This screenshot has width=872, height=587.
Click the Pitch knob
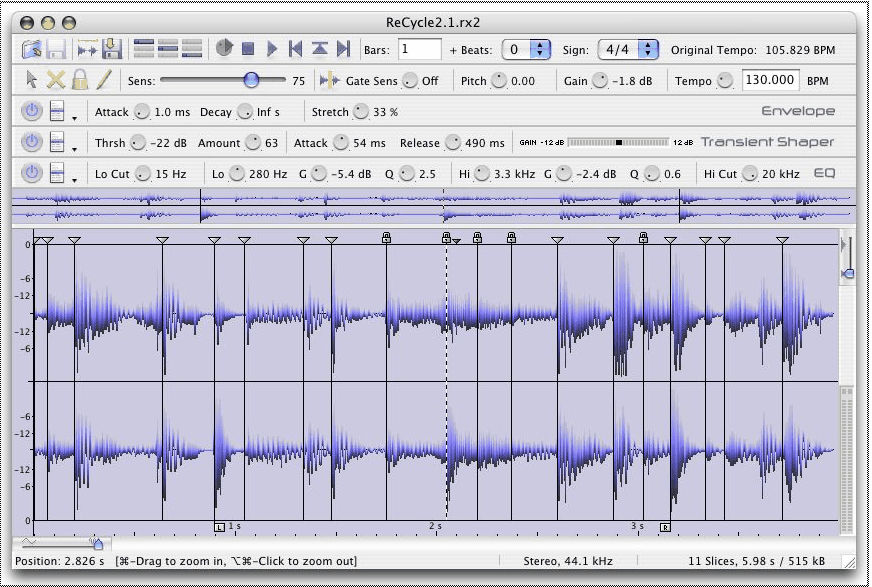(499, 81)
